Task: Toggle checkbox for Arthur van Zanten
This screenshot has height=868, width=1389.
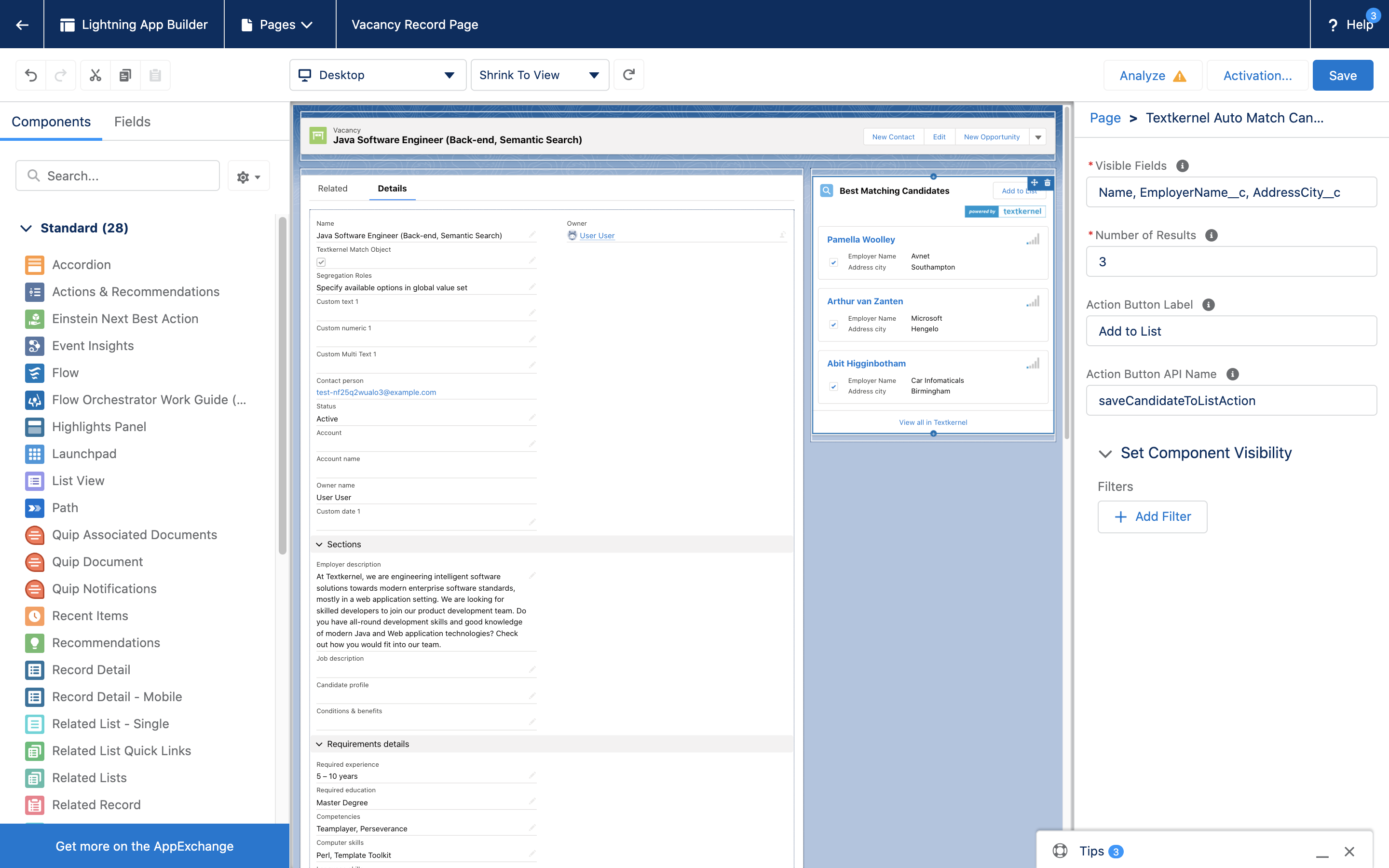Action: pyautogui.click(x=833, y=325)
